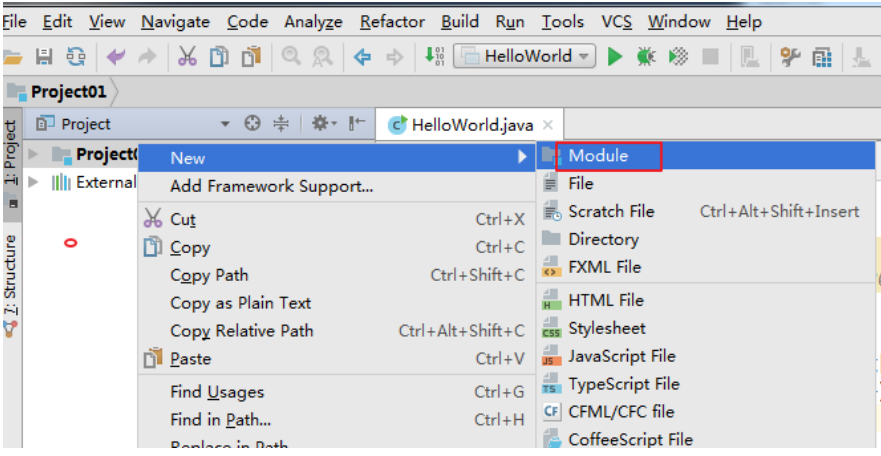This screenshot has height=456, width=881.
Task: Click the Scroll from Source target icon
Action: coord(252,123)
